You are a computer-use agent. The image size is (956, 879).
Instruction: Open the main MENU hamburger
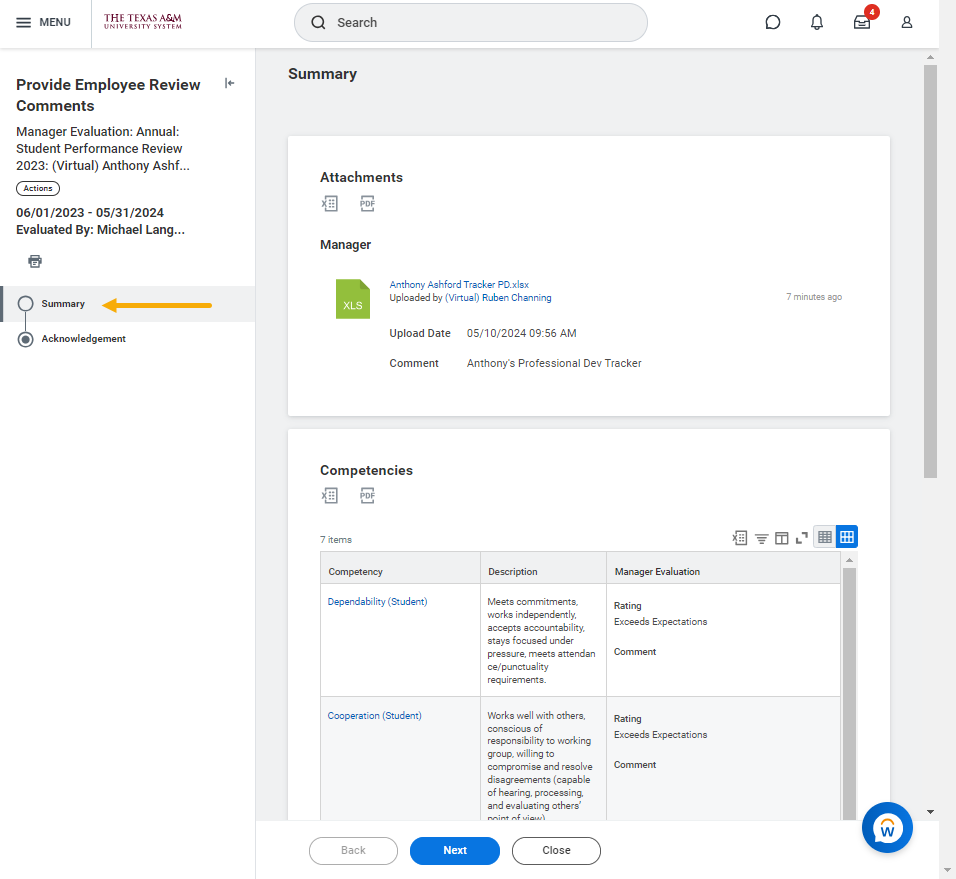click(x=44, y=23)
